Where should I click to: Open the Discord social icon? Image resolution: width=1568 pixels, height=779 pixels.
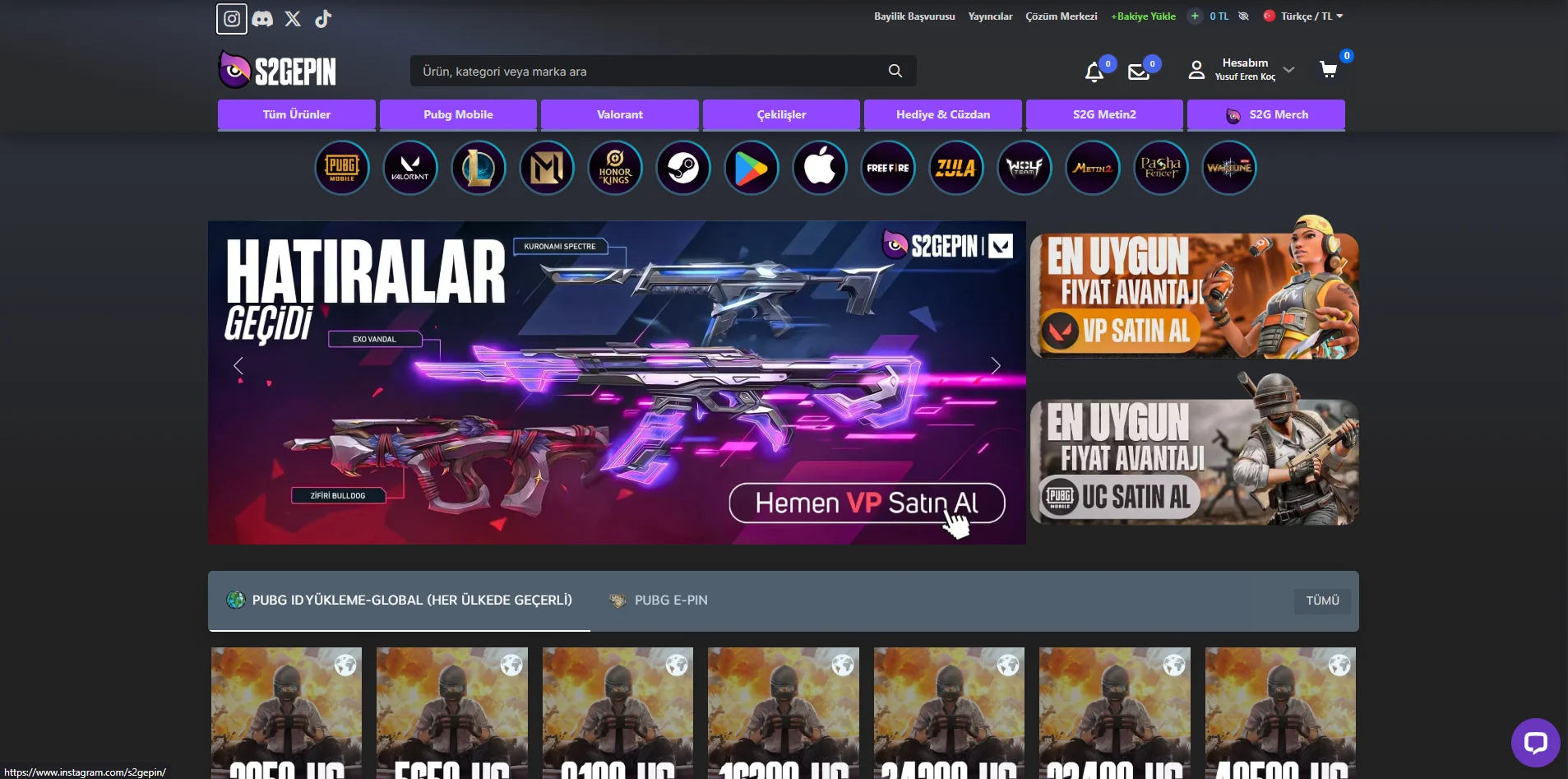(x=262, y=18)
